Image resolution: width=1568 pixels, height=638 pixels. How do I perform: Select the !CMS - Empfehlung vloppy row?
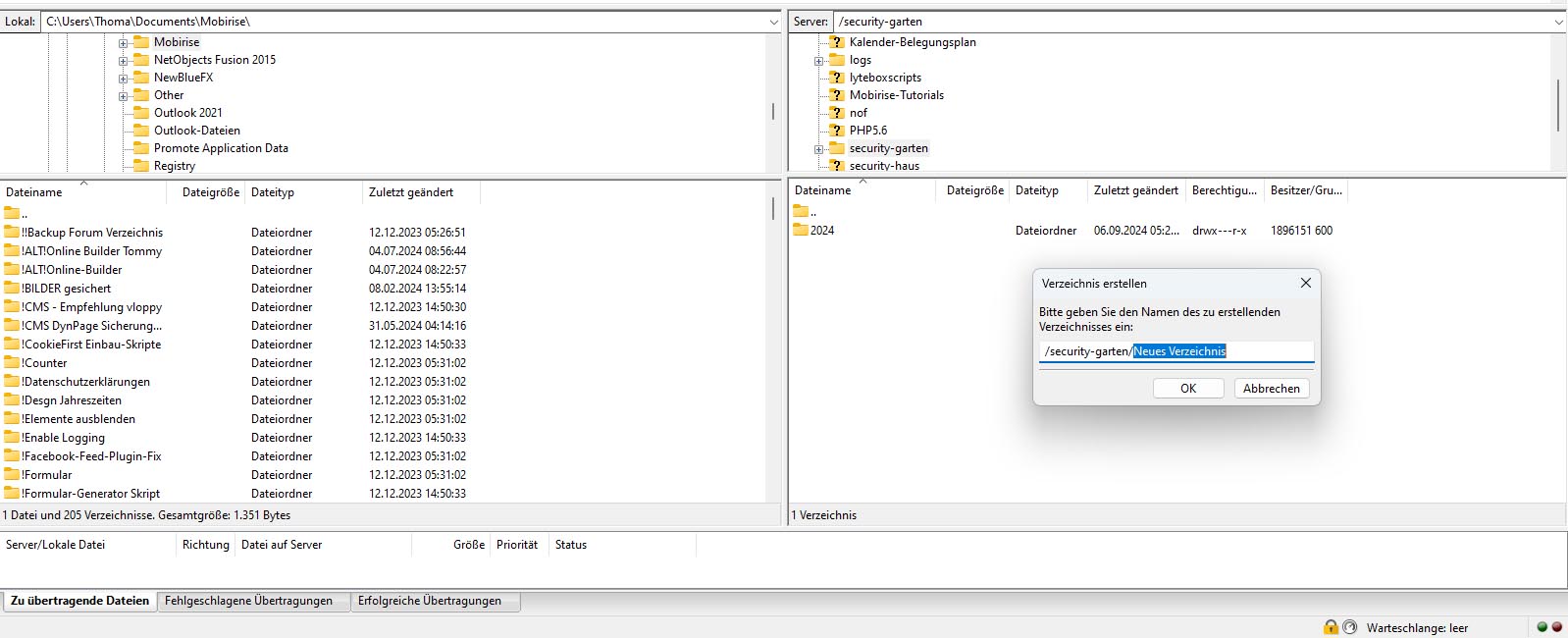point(383,307)
